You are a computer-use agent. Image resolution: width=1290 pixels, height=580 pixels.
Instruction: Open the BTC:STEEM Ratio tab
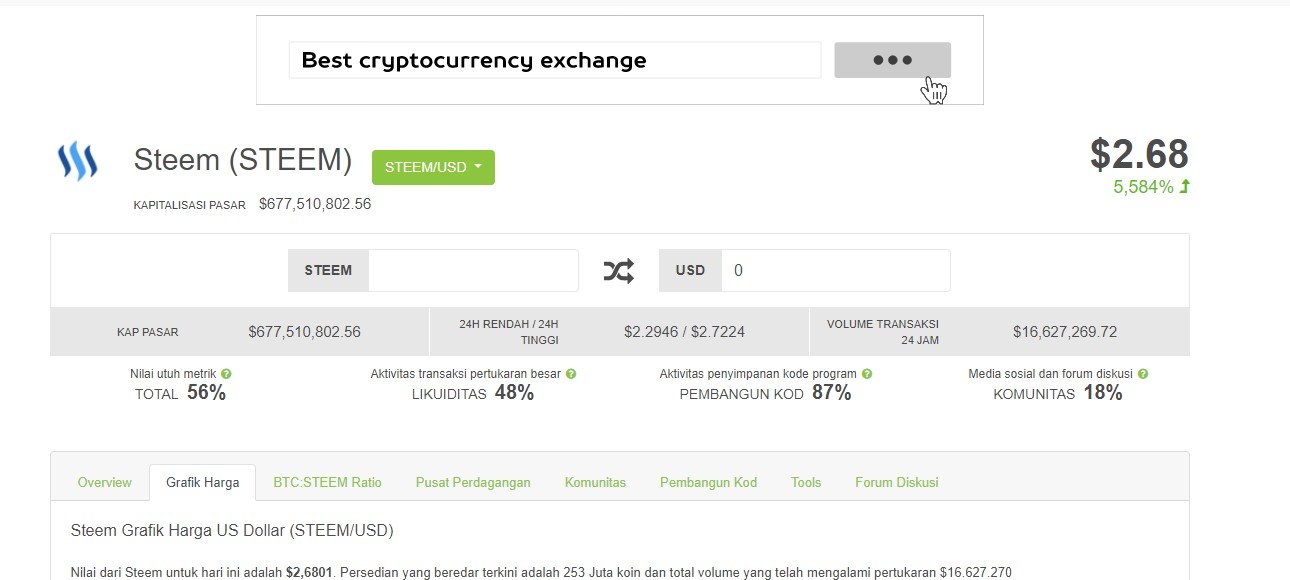pyautogui.click(x=327, y=482)
